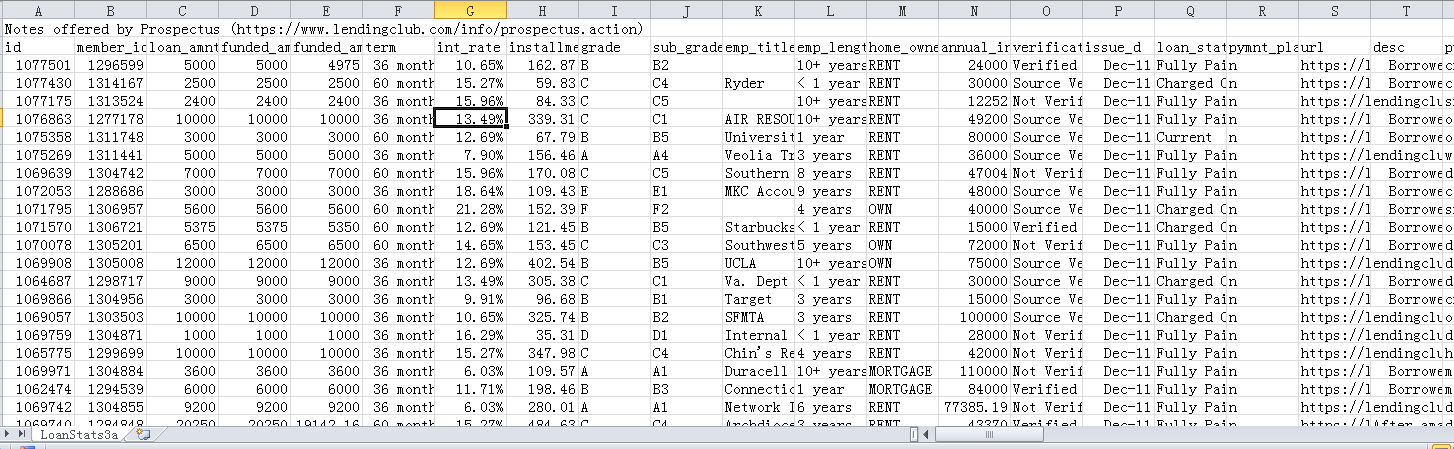This screenshot has width=1454, height=449.
Task: Click the 'Target' employer cell
Action: [758, 299]
